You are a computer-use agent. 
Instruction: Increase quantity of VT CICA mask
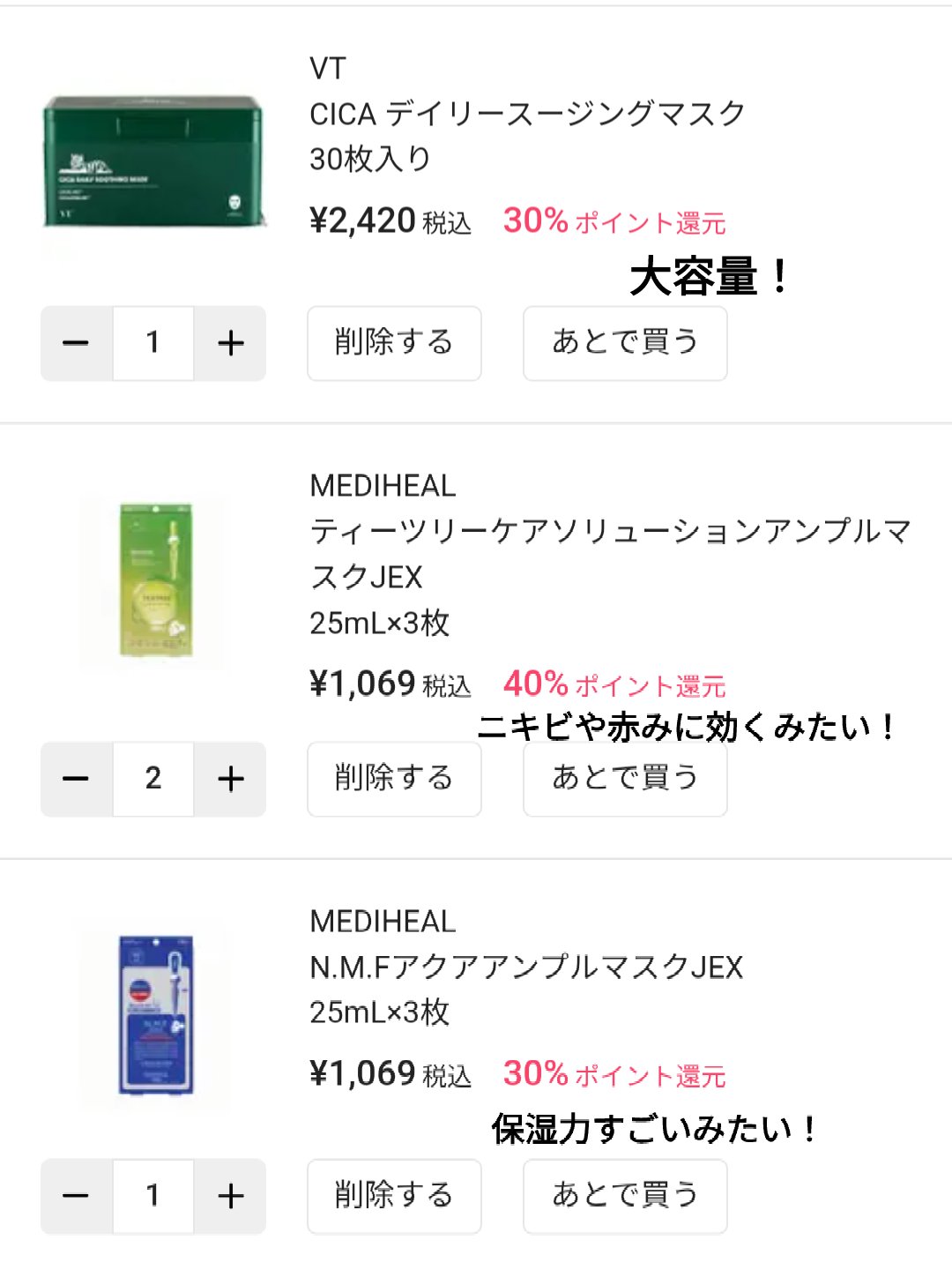point(230,343)
